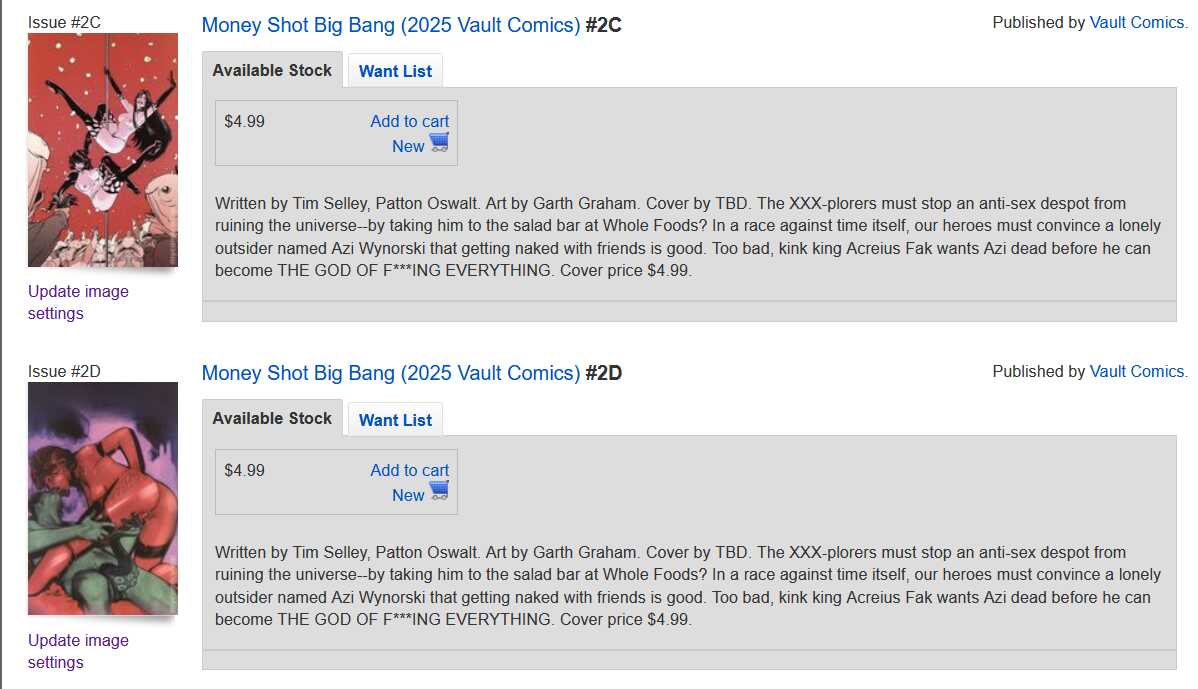The width and height of the screenshot is (1198, 689).
Task: Switch to Want List tab for #2D
Action: 395,420
